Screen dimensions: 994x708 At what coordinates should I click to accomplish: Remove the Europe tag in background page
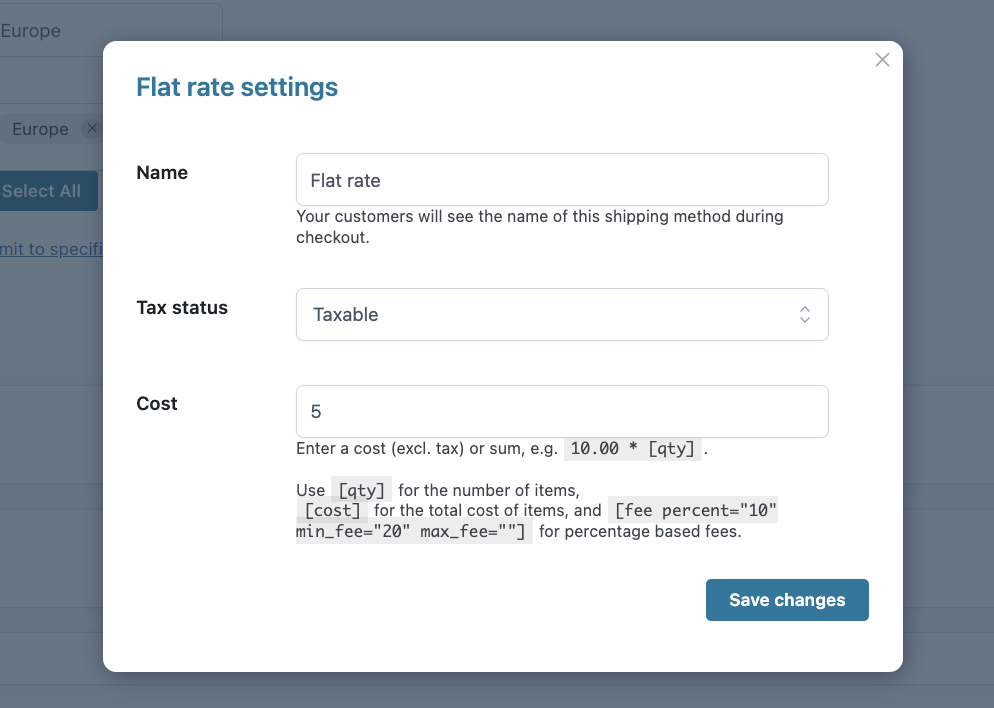92,128
